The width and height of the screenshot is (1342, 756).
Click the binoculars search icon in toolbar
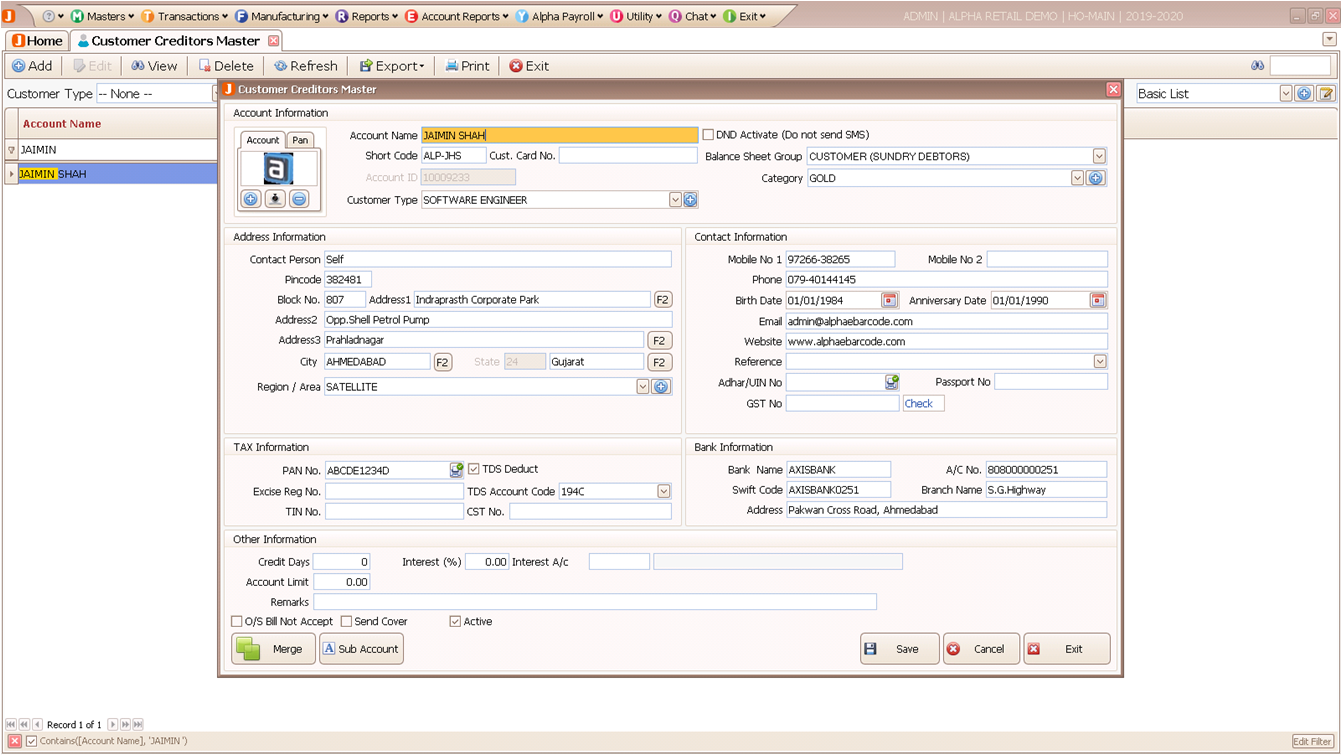[x=1257, y=66]
